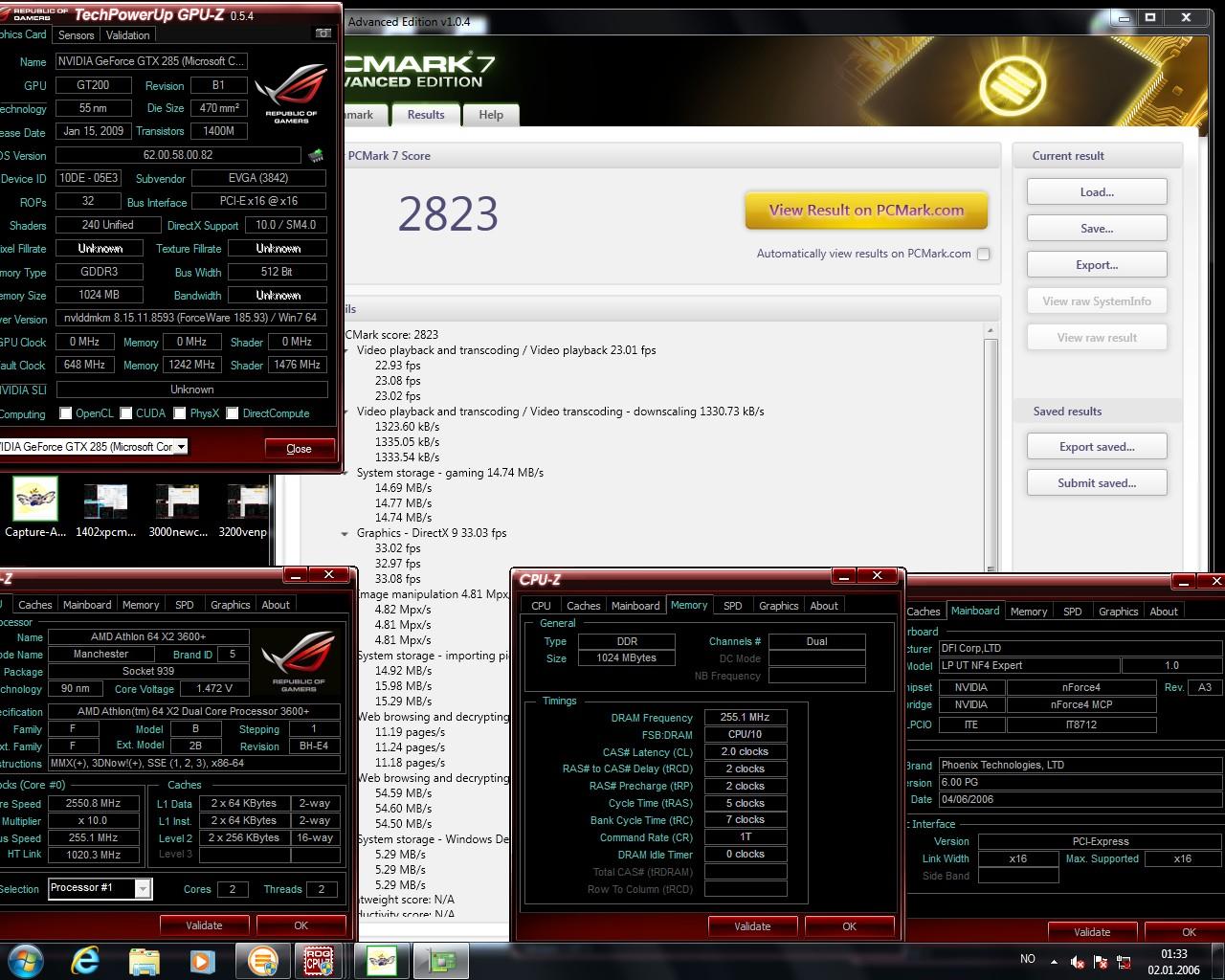This screenshot has height=980, width=1225.
Task: Click View Result on PCMark.com button
Action: [x=866, y=211]
